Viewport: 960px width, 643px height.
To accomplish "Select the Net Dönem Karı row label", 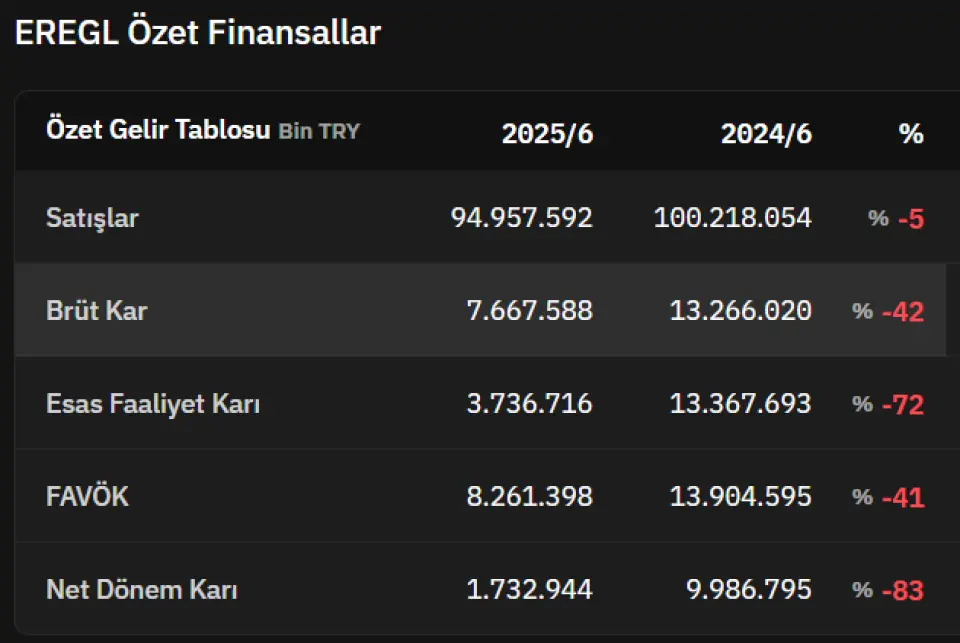I will click(x=141, y=589).
